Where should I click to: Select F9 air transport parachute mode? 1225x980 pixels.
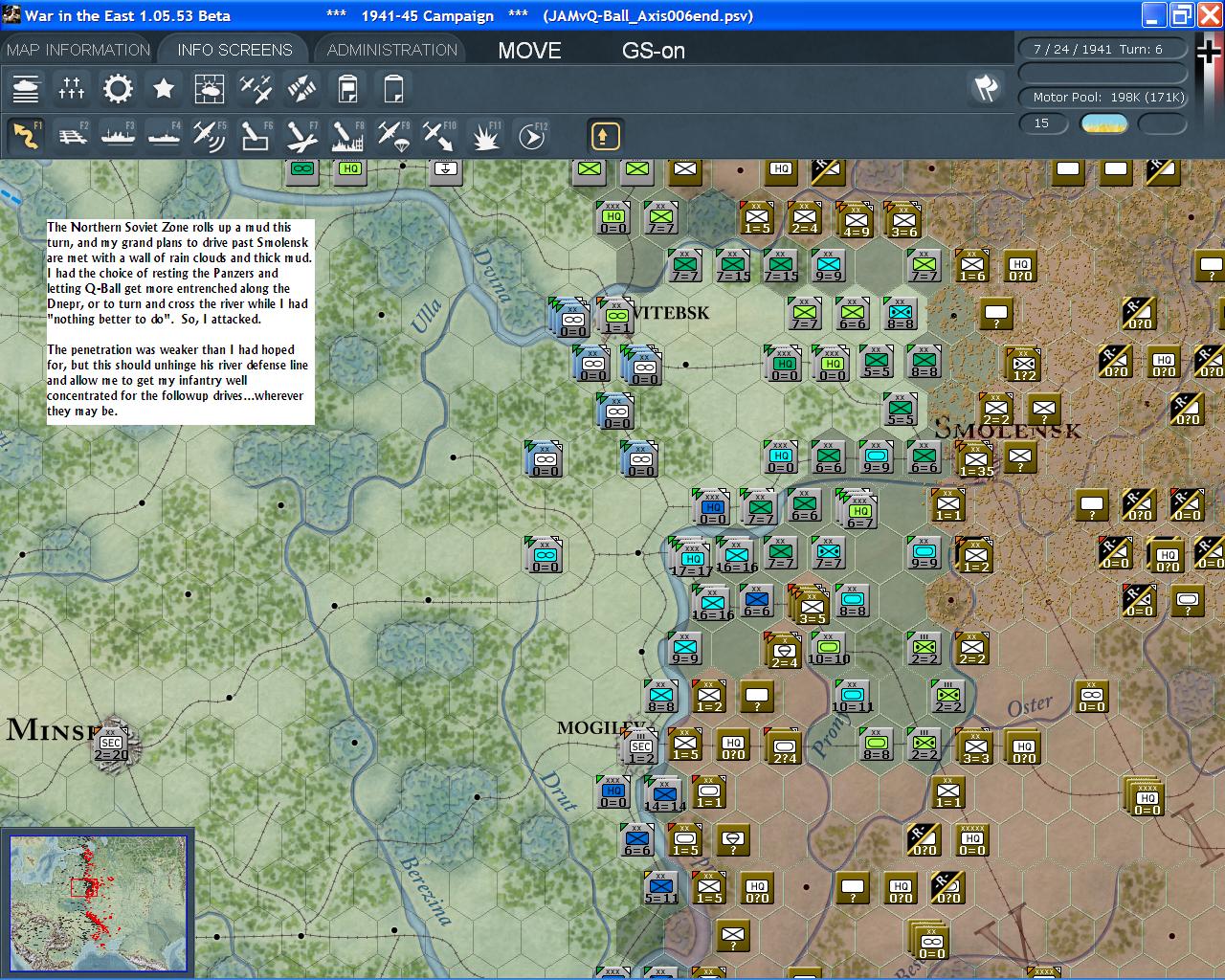(x=393, y=136)
